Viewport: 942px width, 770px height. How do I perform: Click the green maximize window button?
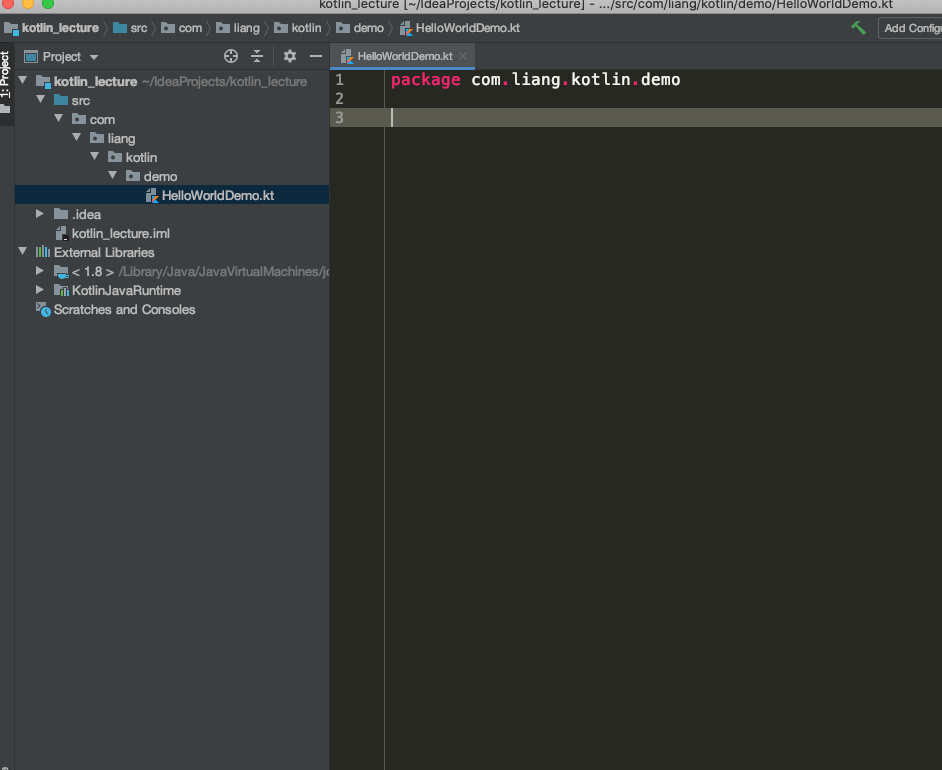[47, 4]
